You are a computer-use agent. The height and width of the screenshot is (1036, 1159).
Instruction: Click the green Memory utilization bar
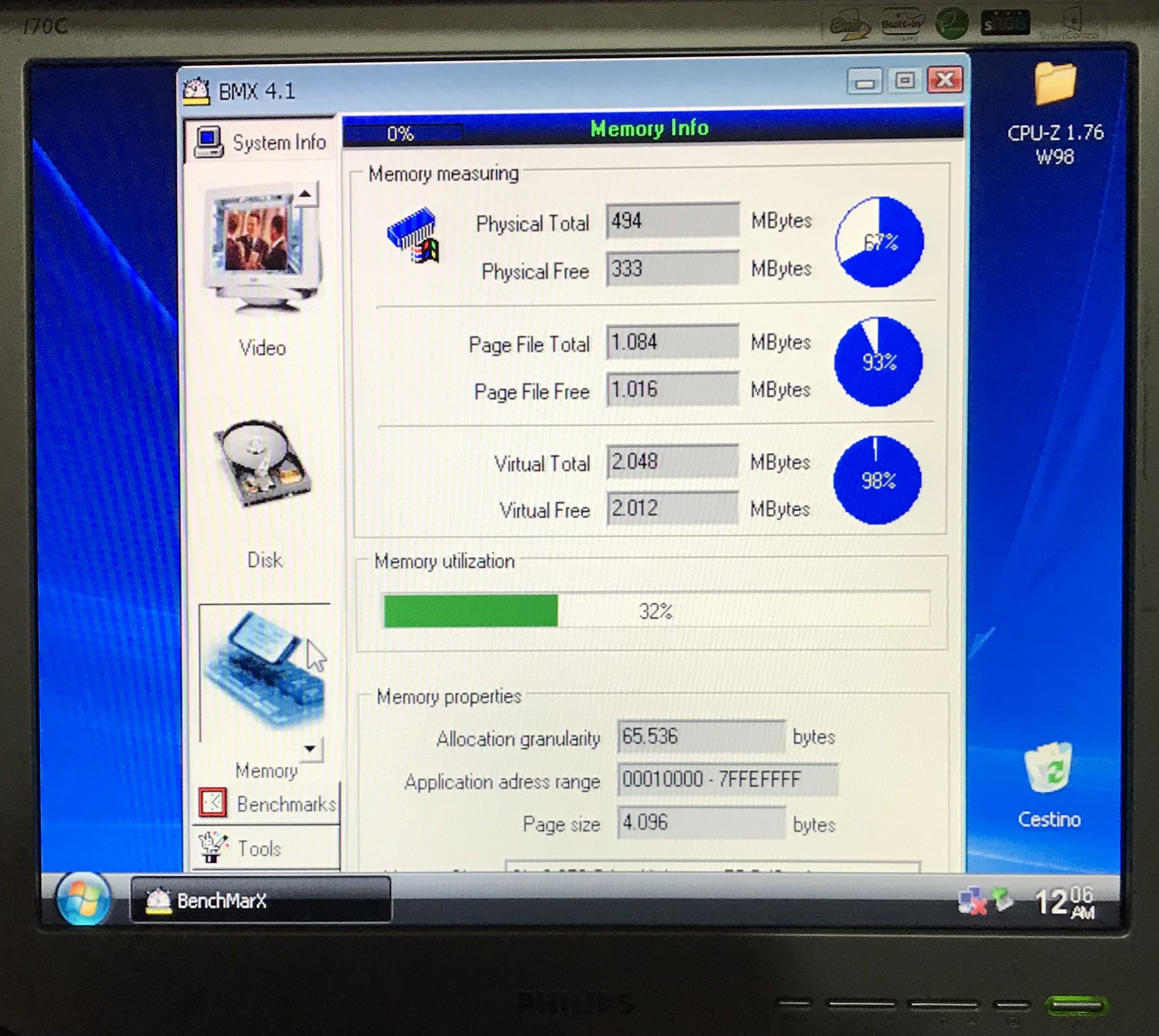click(470, 611)
